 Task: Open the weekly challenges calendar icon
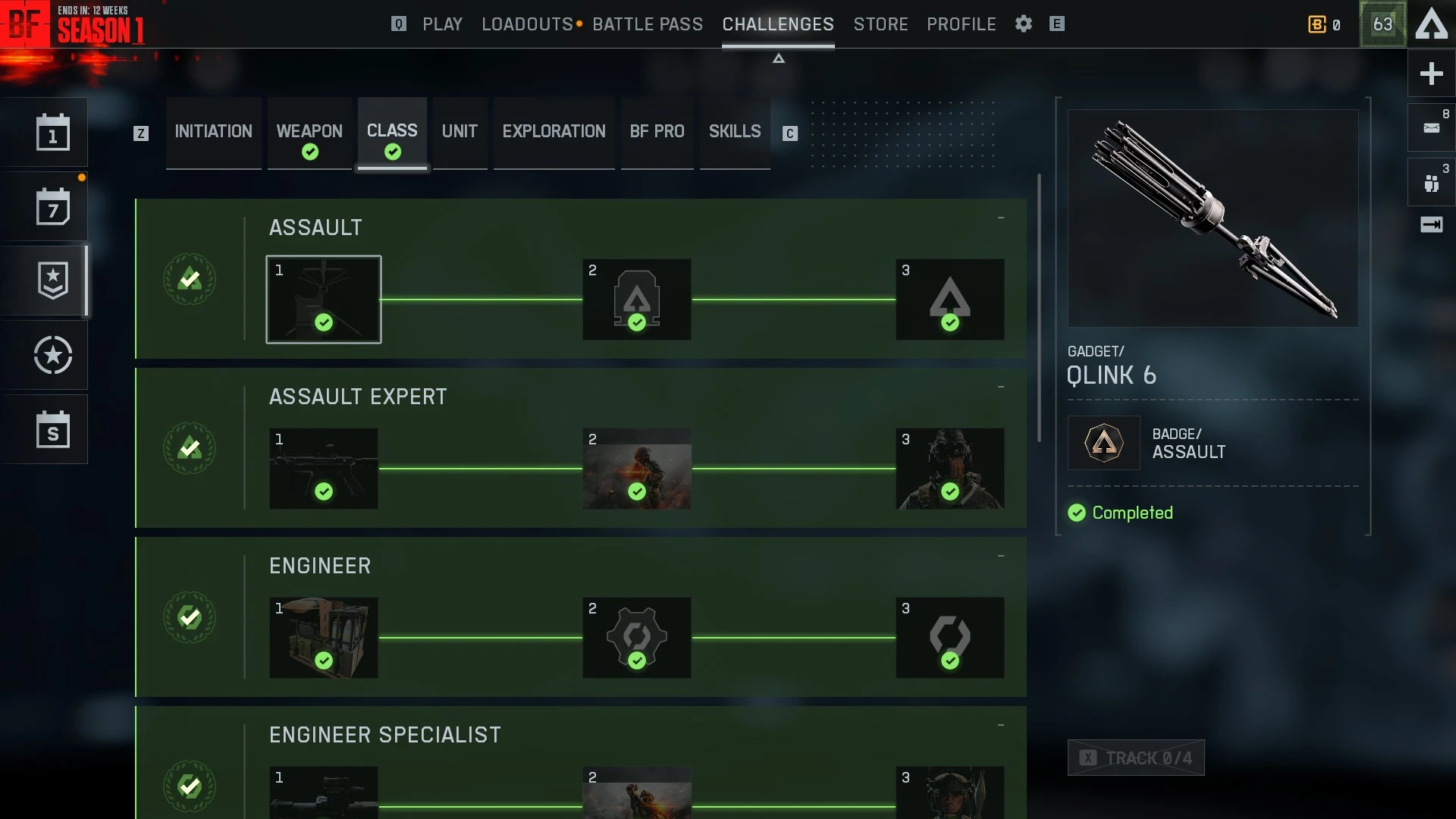(53, 206)
